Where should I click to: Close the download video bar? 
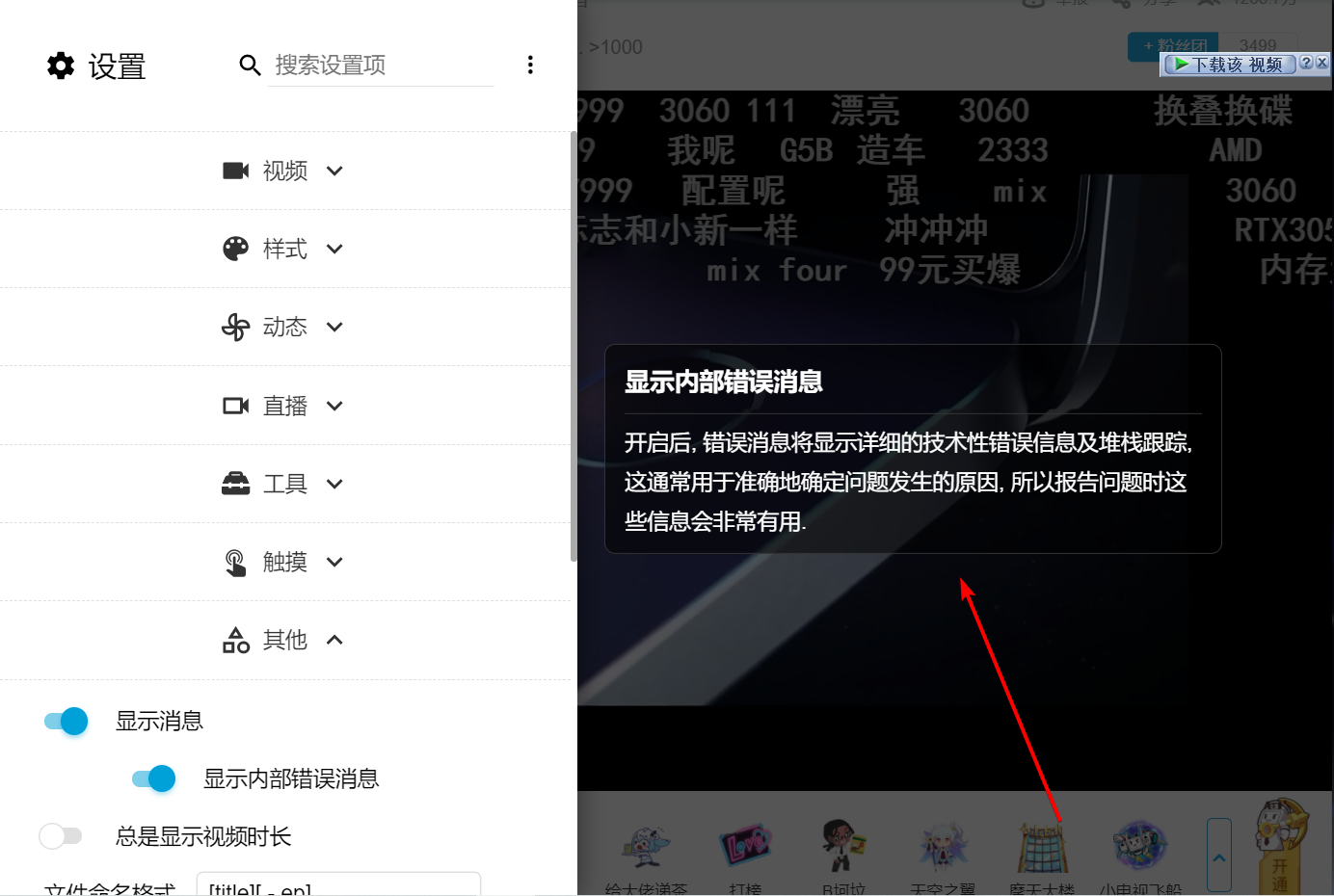click(x=1321, y=63)
